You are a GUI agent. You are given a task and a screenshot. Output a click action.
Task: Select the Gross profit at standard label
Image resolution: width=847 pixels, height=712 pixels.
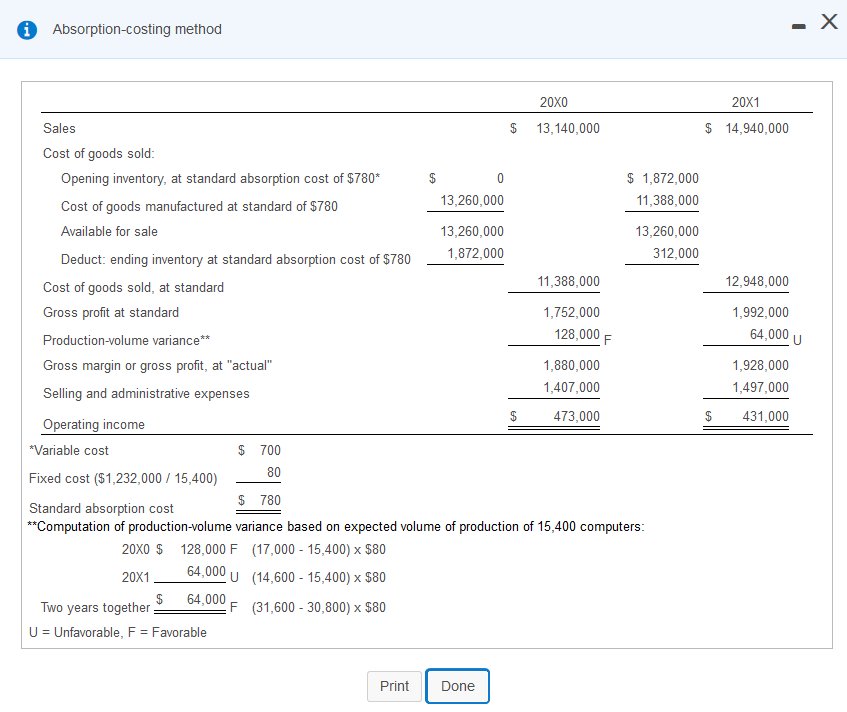110,312
